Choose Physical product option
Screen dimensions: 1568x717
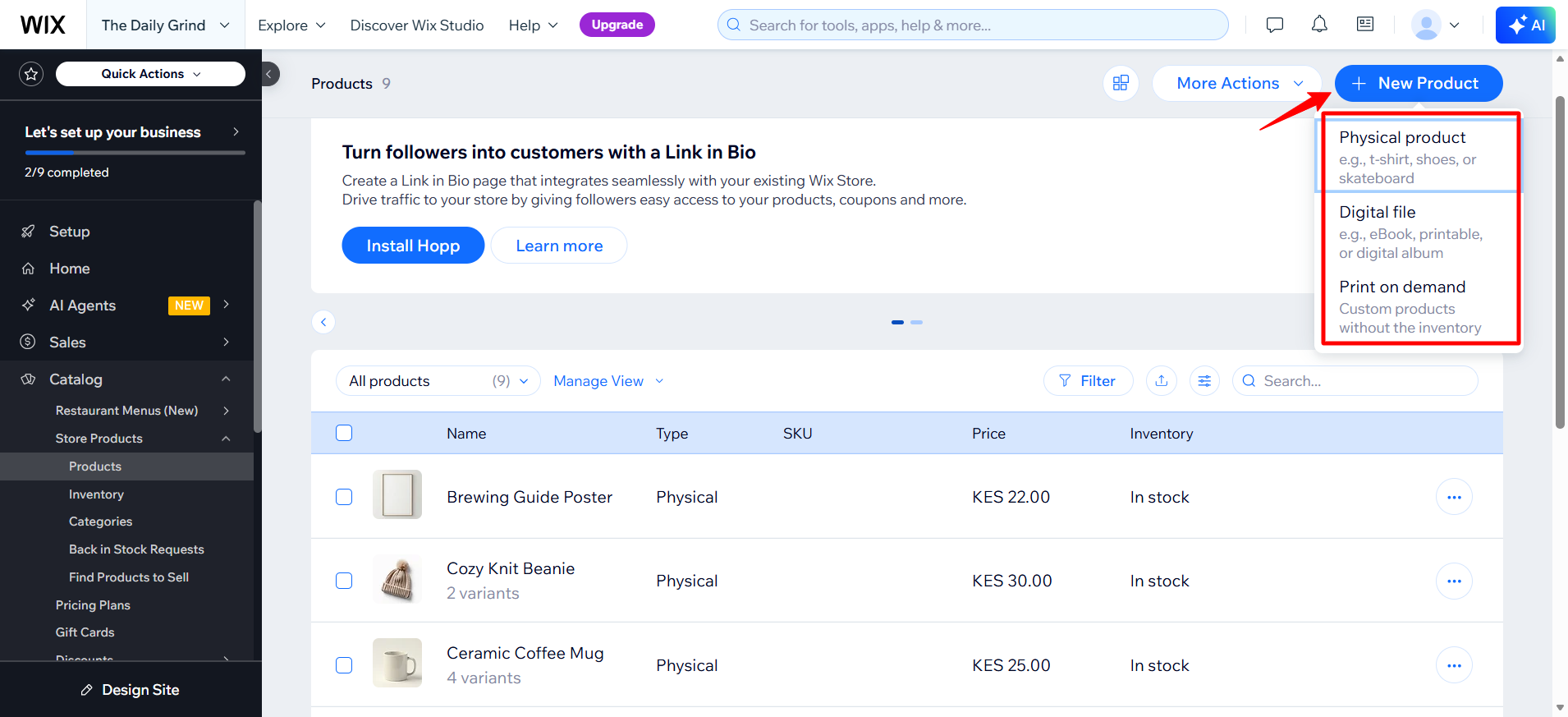point(1420,156)
